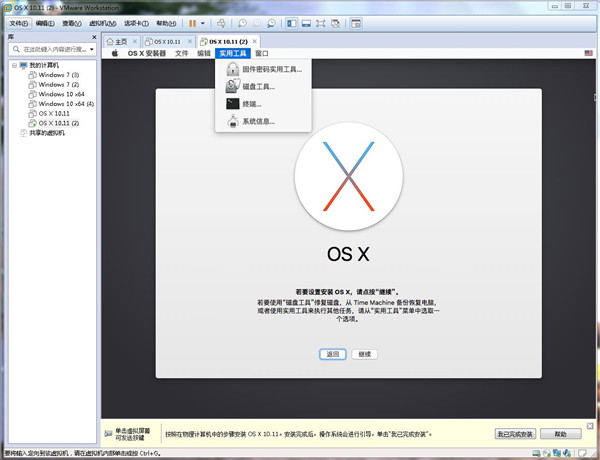Image resolution: width=600 pixels, height=460 pixels.
Task: Click the OS X logo image
Action: pos(349,176)
